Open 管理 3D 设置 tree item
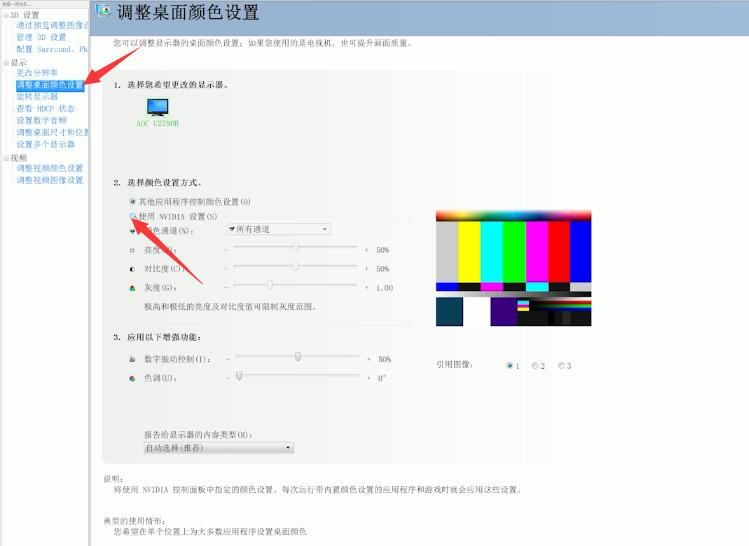 (41, 37)
